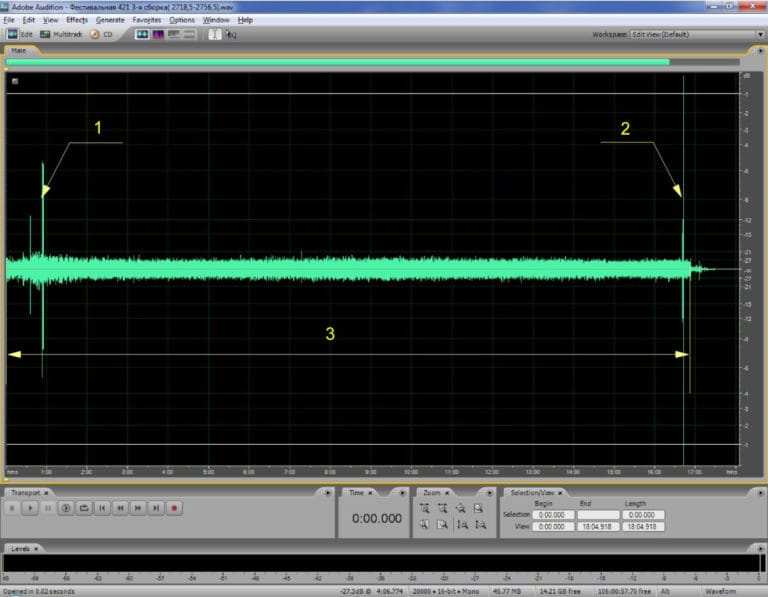Close the Levels panel tab

coord(36,549)
